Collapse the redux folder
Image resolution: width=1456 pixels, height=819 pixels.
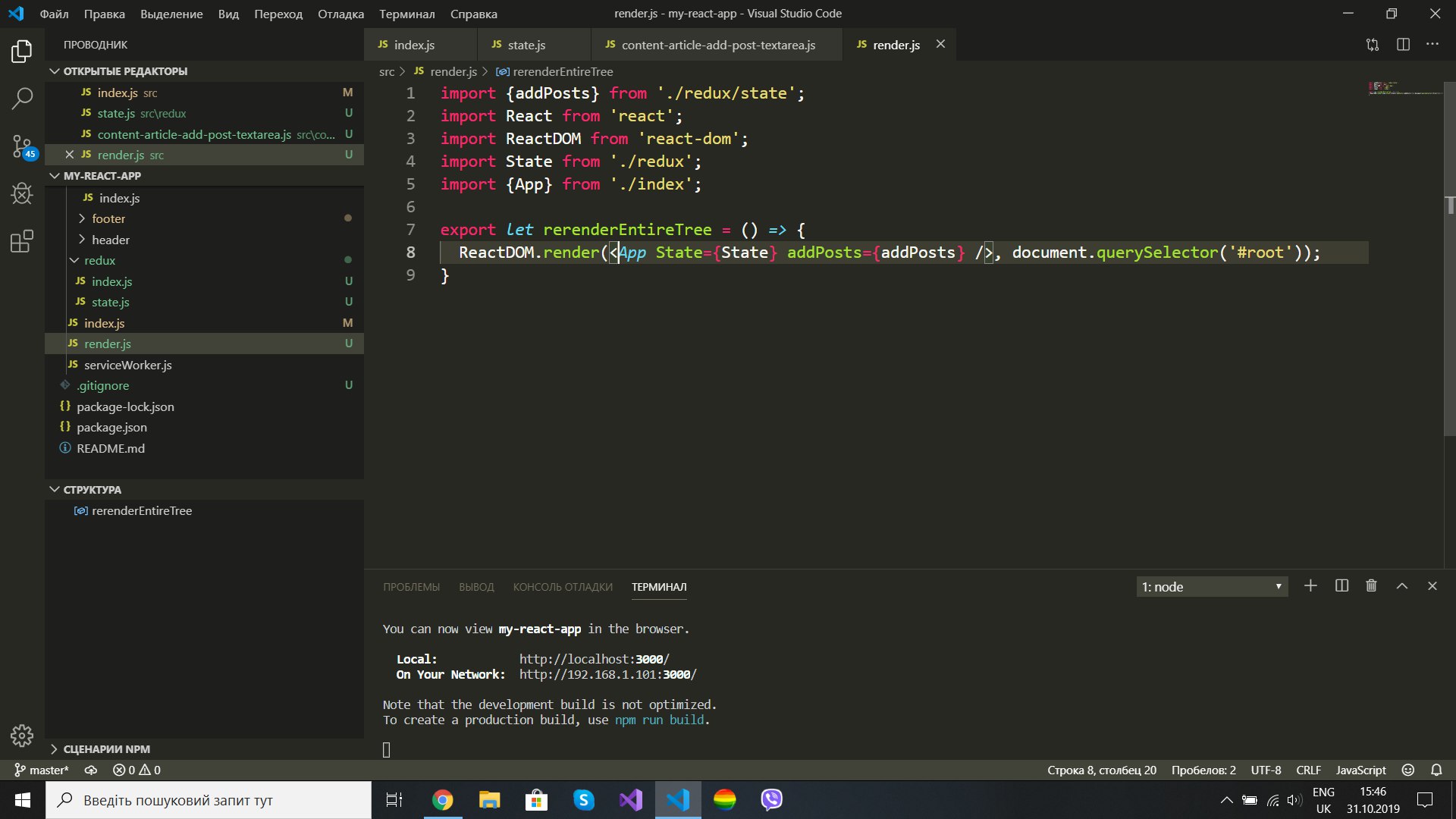pos(99,260)
